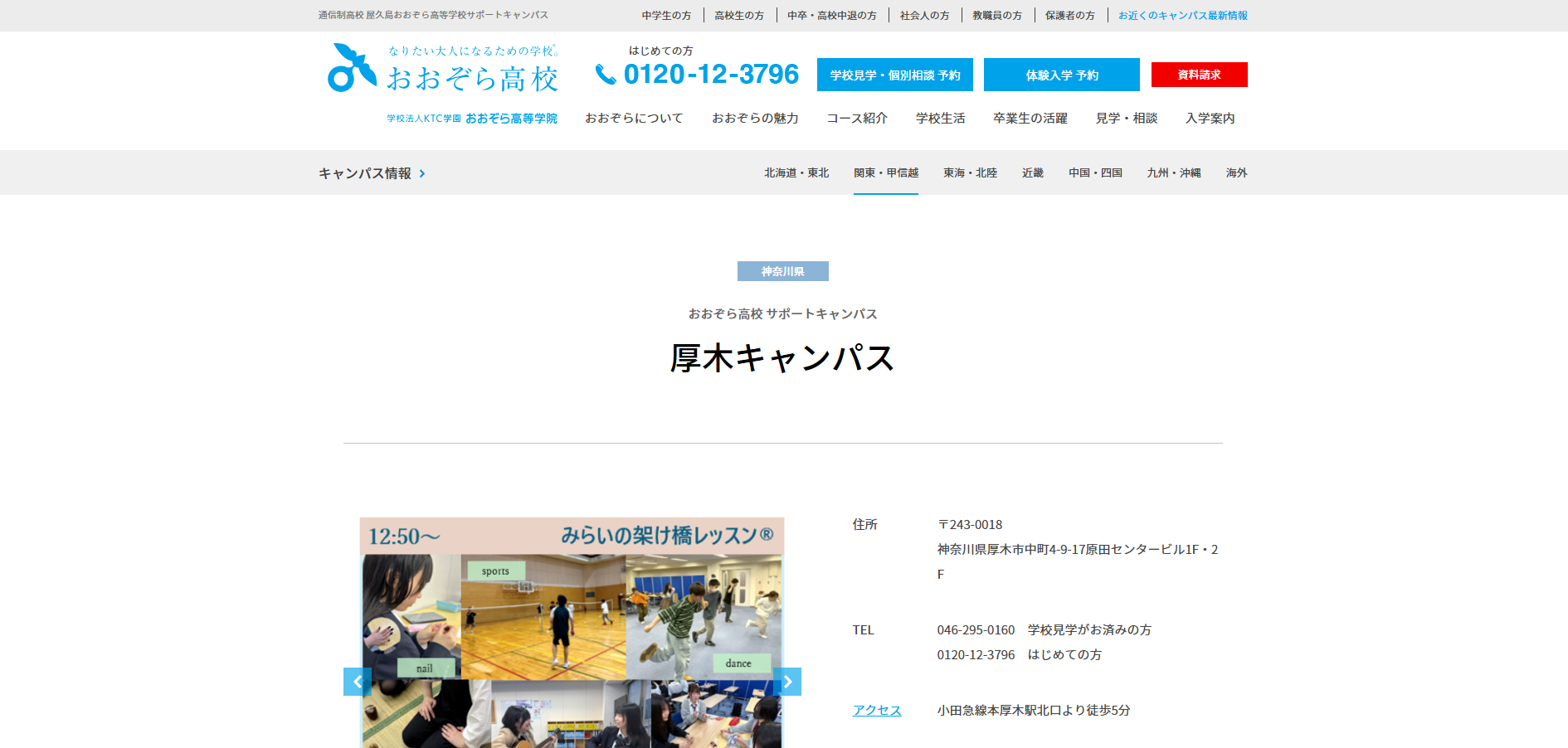Show the previous slideshow image
1568x748 pixels.
pos(357,682)
